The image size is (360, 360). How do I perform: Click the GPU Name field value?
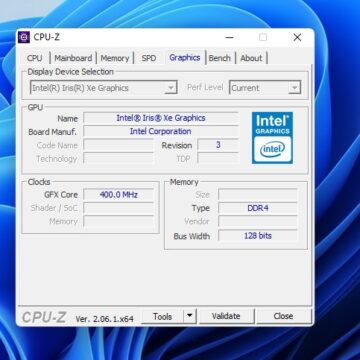[161, 118]
